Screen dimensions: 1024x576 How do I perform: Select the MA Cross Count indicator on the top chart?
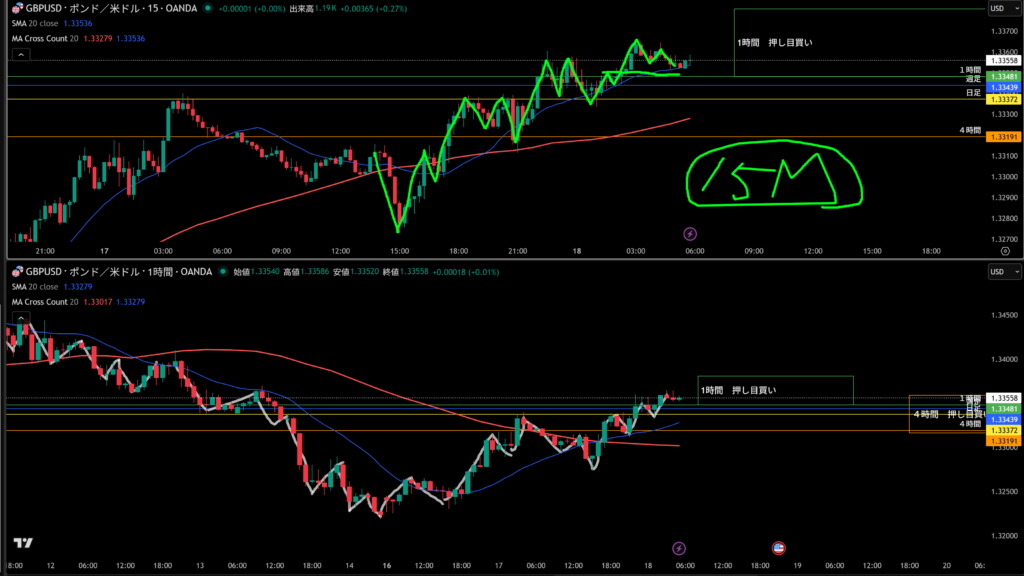click(x=46, y=38)
